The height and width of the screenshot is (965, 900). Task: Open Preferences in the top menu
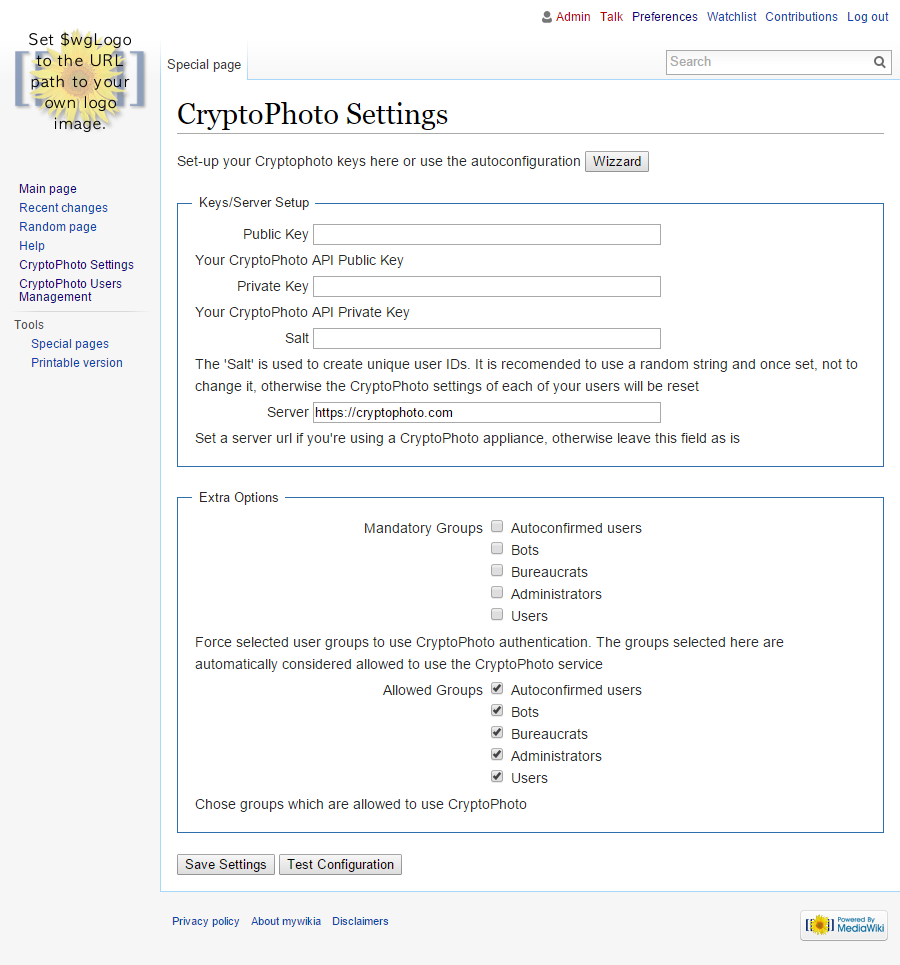pyautogui.click(x=665, y=17)
